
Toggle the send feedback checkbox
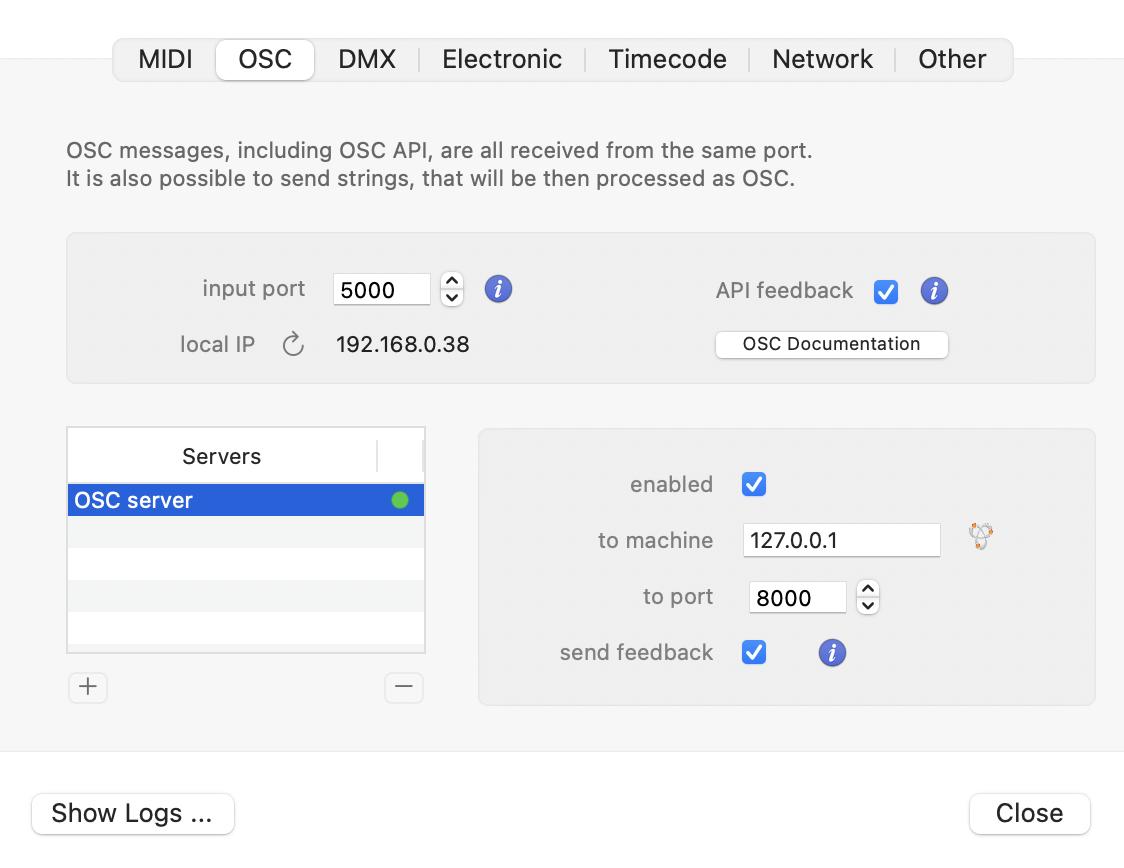point(754,653)
